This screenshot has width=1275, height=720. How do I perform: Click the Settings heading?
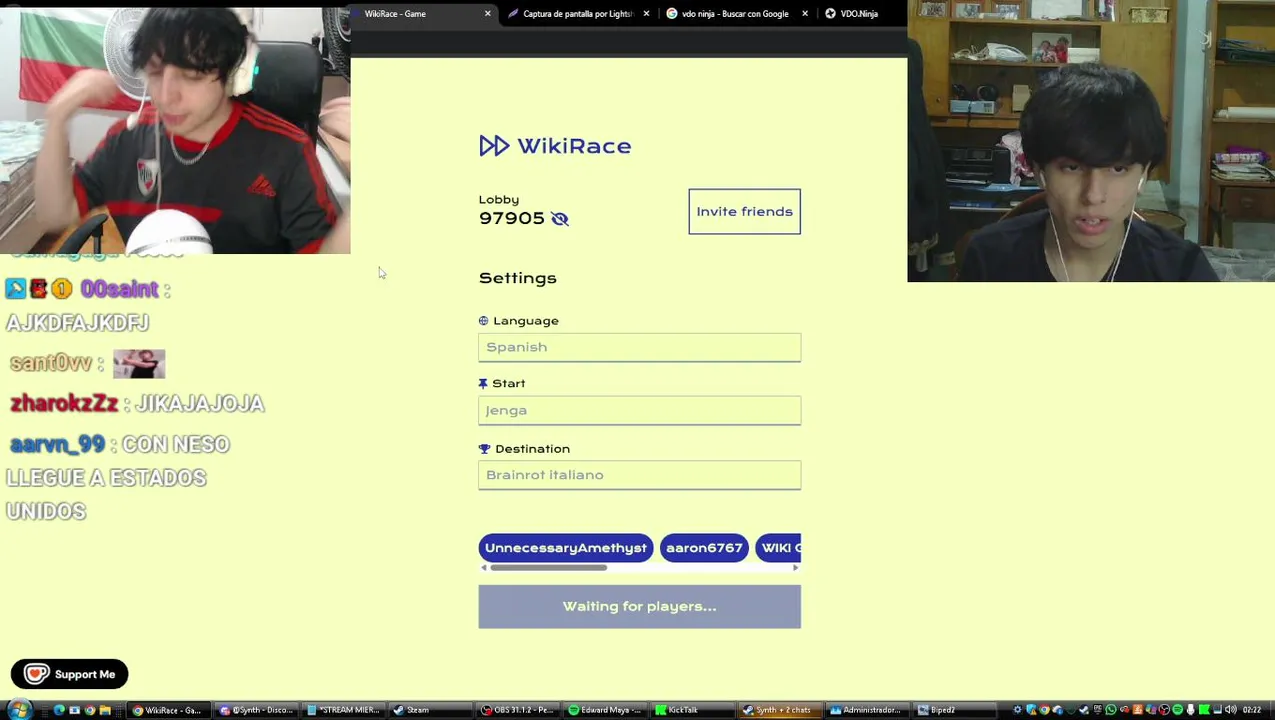coord(517,278)
